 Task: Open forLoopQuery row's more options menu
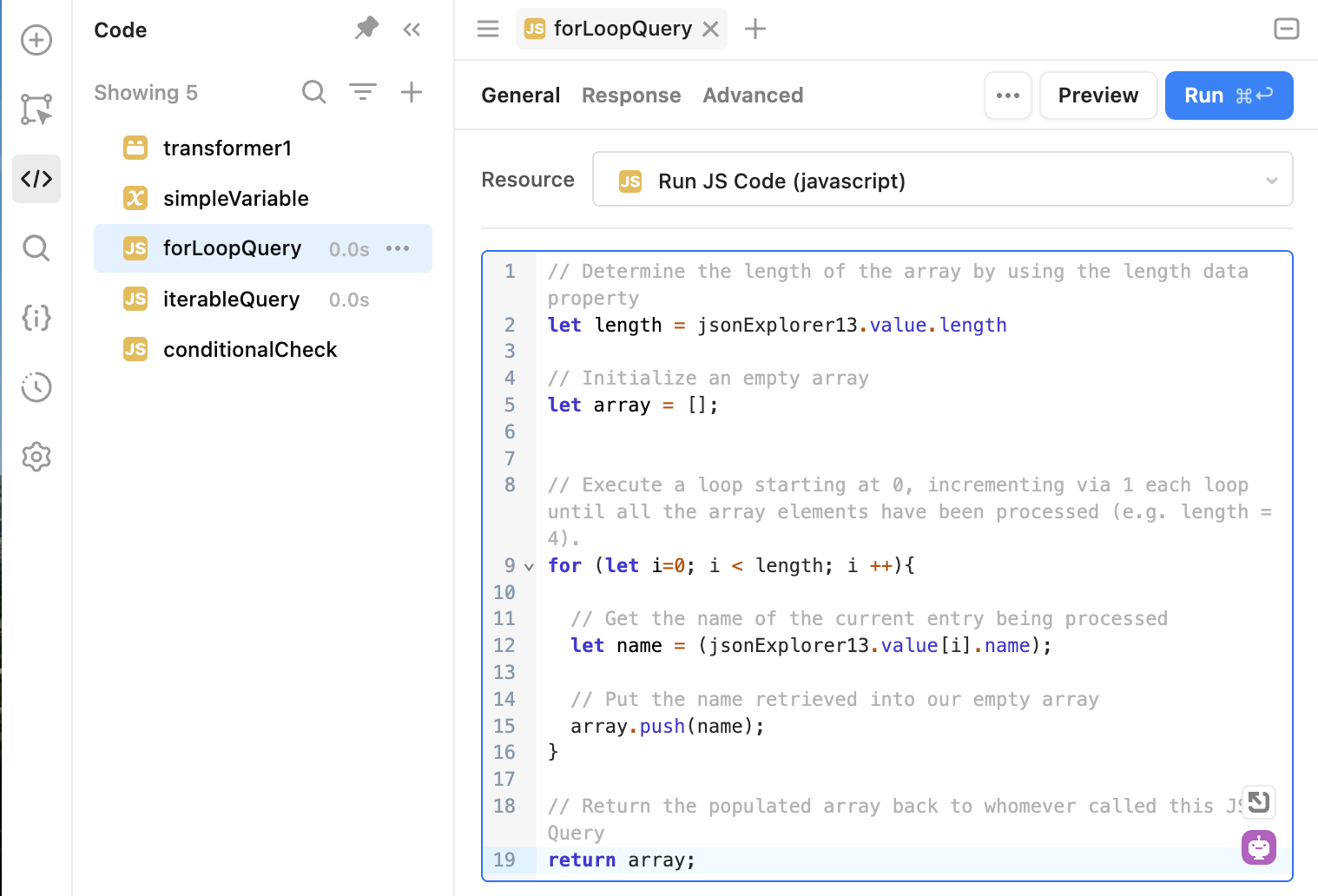pyautogui.click(x=398, y=248)
